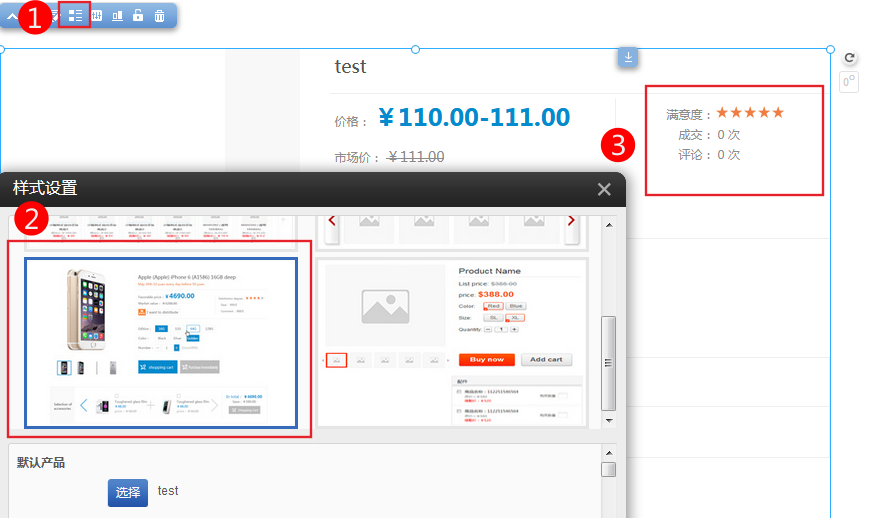Click the 0° rotation angle box
Screen dimensions: 871x518
point(850,82)
